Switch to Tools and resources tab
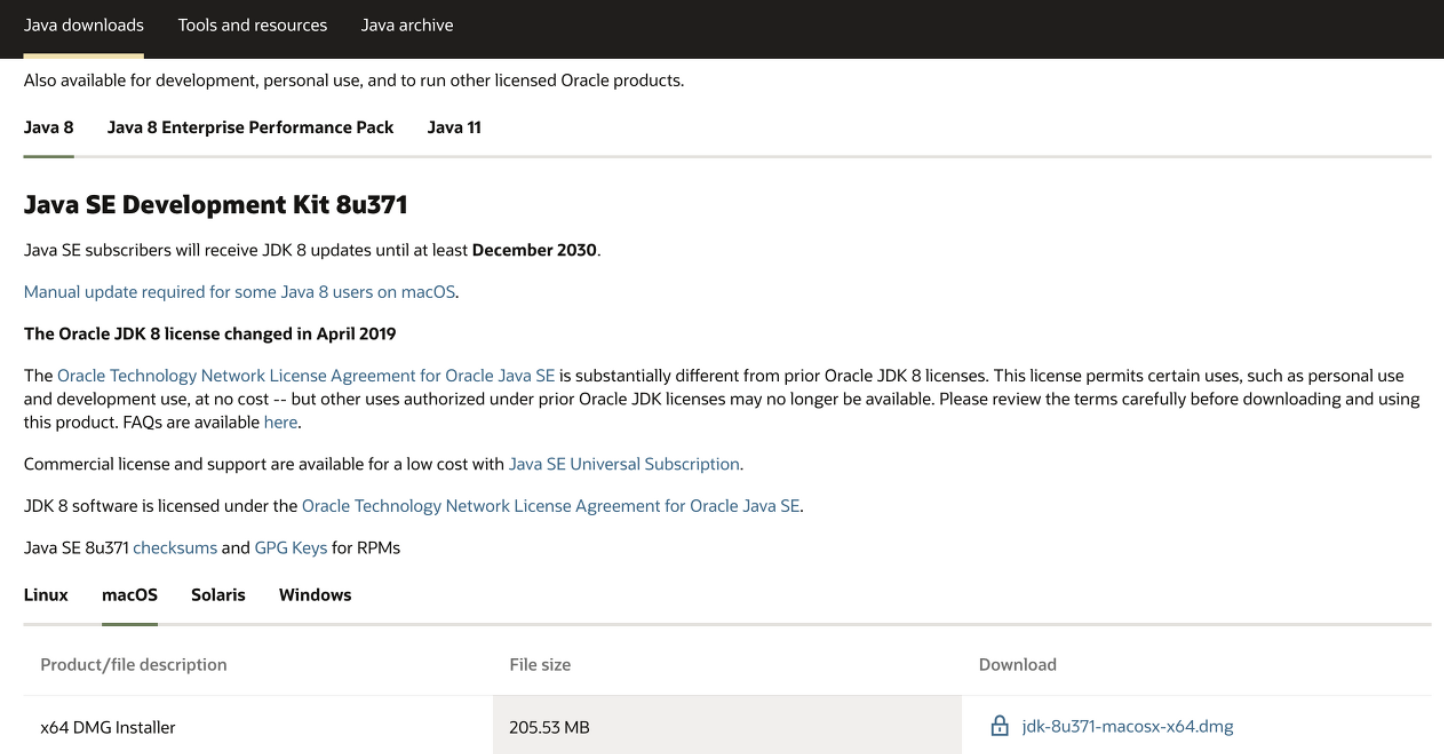Viewport: 1444px width, 754px height. coord(253,25)
